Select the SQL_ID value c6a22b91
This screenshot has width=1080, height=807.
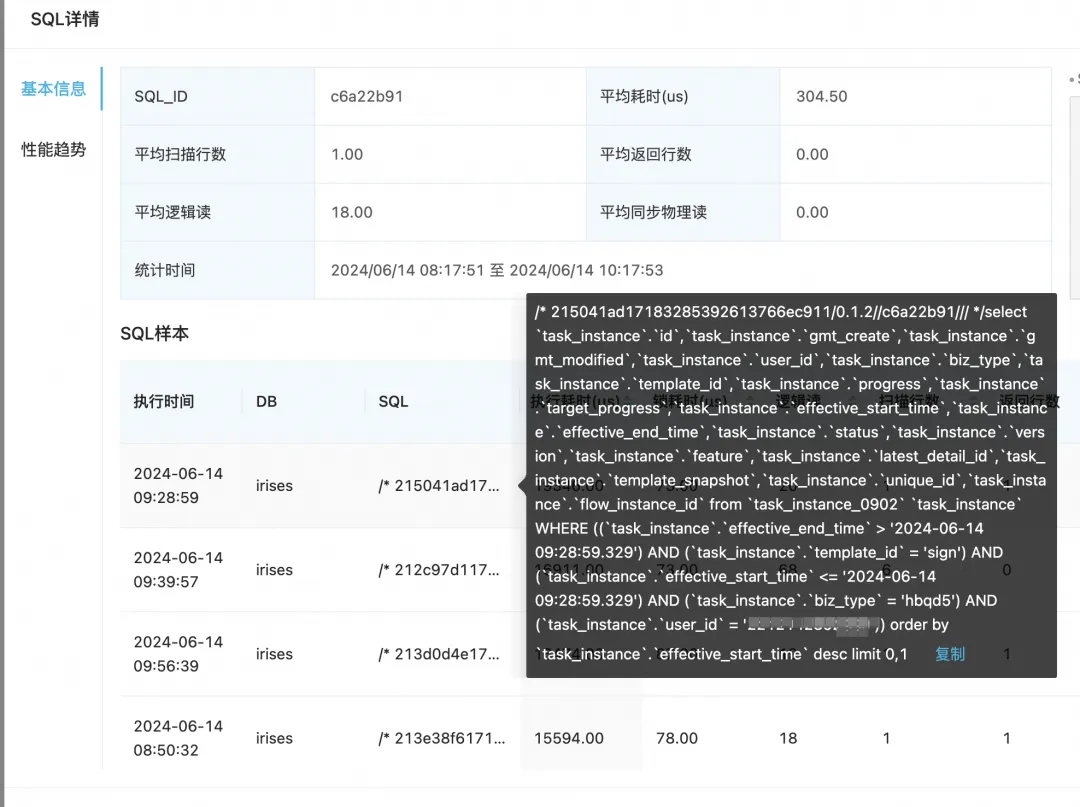pyautogui.click(x=366, y=96)
